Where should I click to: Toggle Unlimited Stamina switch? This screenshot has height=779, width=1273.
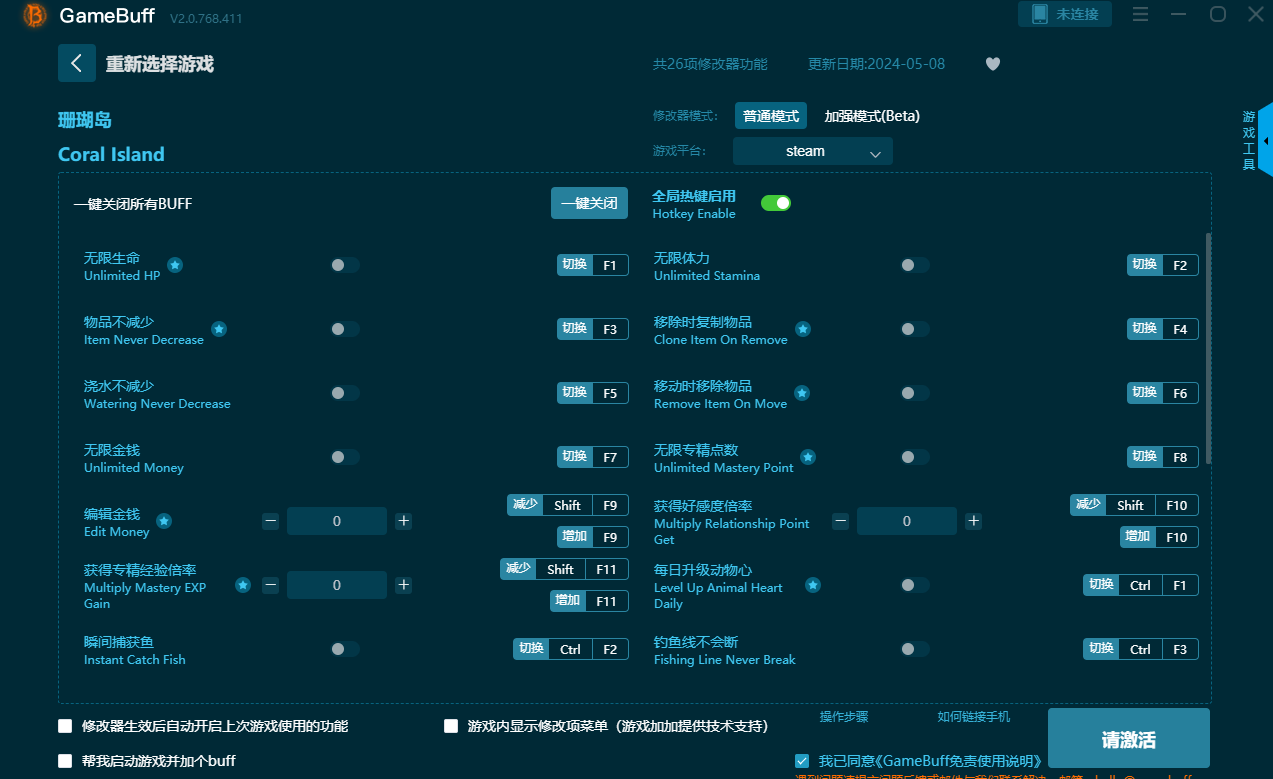tap(915, 265)
